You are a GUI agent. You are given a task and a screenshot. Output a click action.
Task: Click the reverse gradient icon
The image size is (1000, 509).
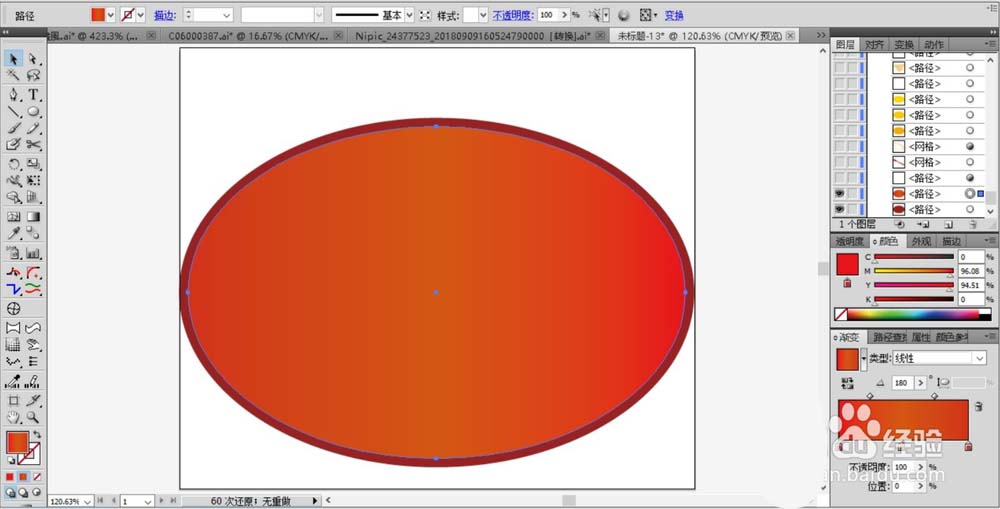[847, 383]
